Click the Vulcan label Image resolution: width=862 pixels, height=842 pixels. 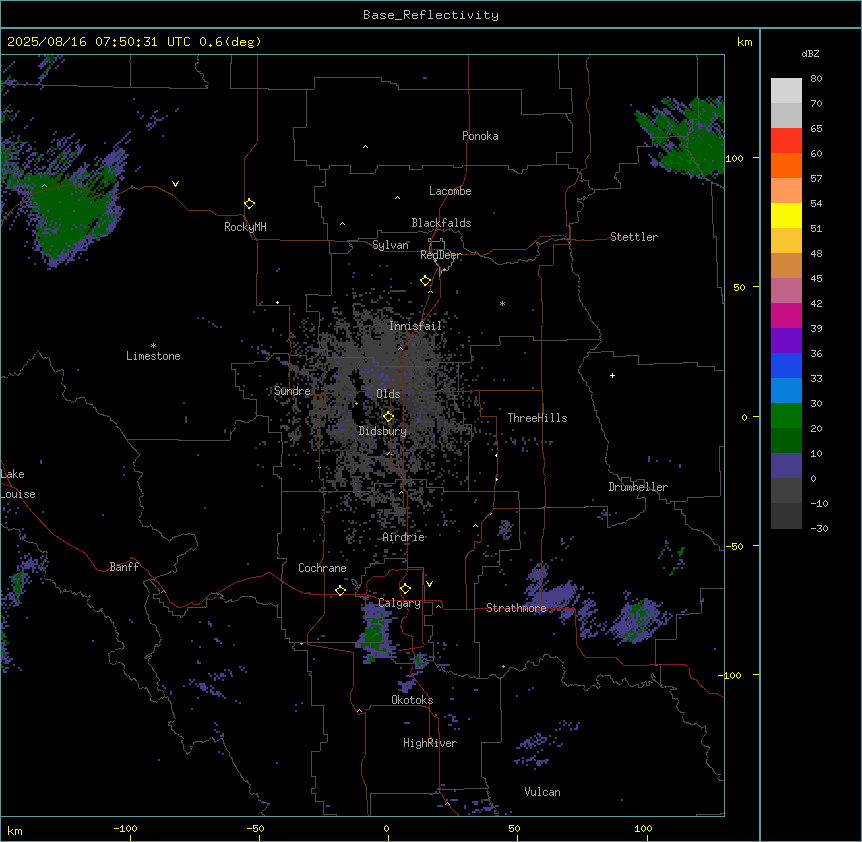(543, 792)
